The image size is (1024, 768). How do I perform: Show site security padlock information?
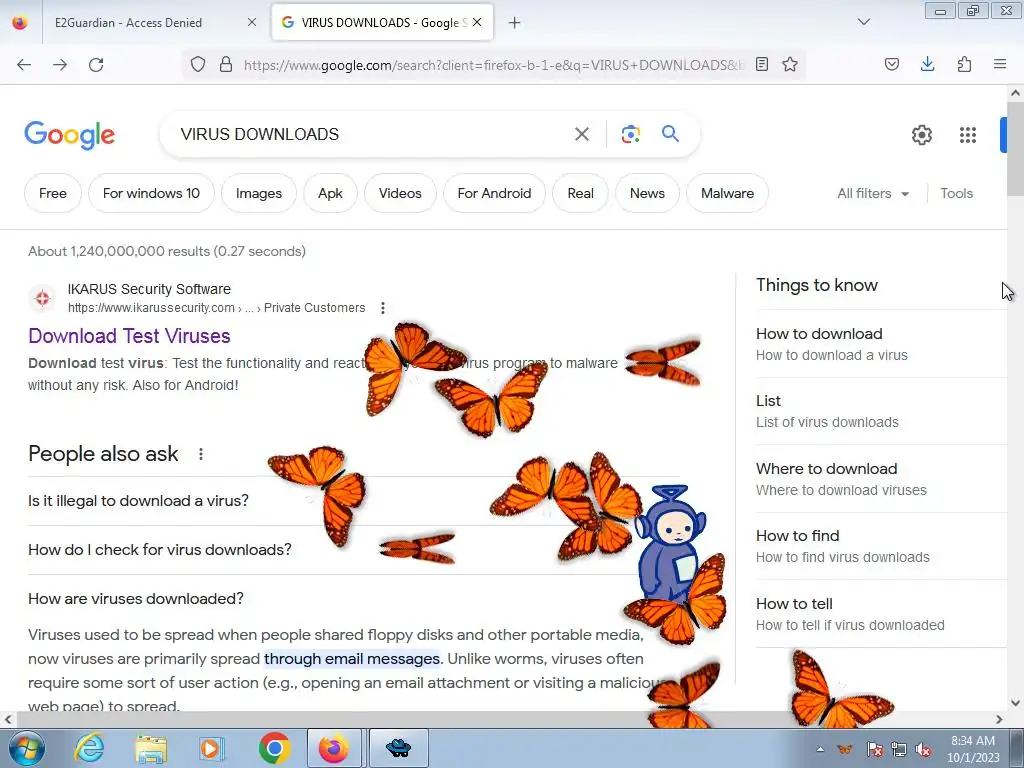(226, 64)
